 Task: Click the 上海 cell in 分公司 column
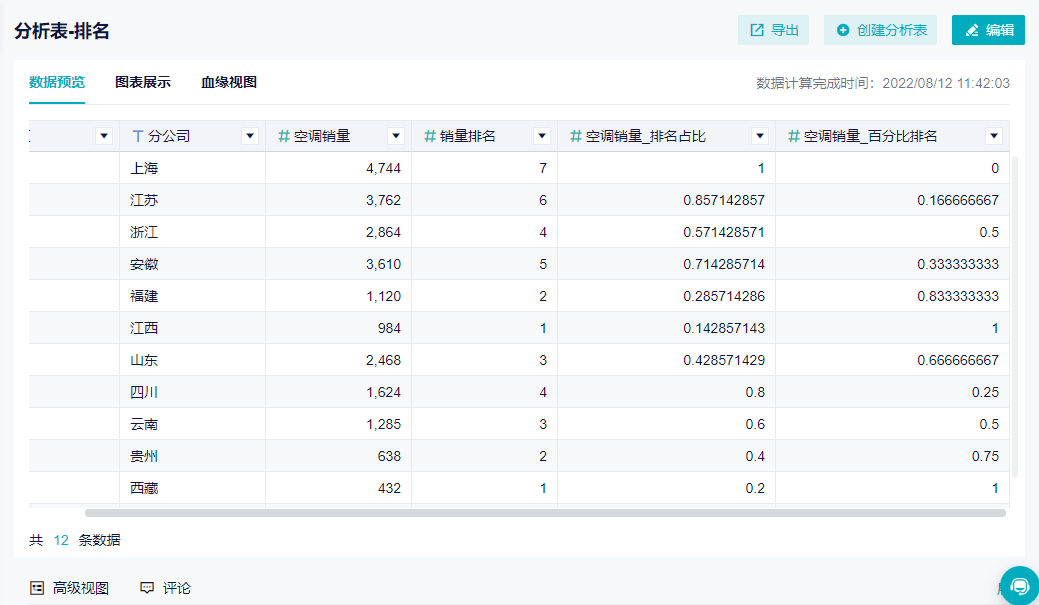(x=145, y=168)
